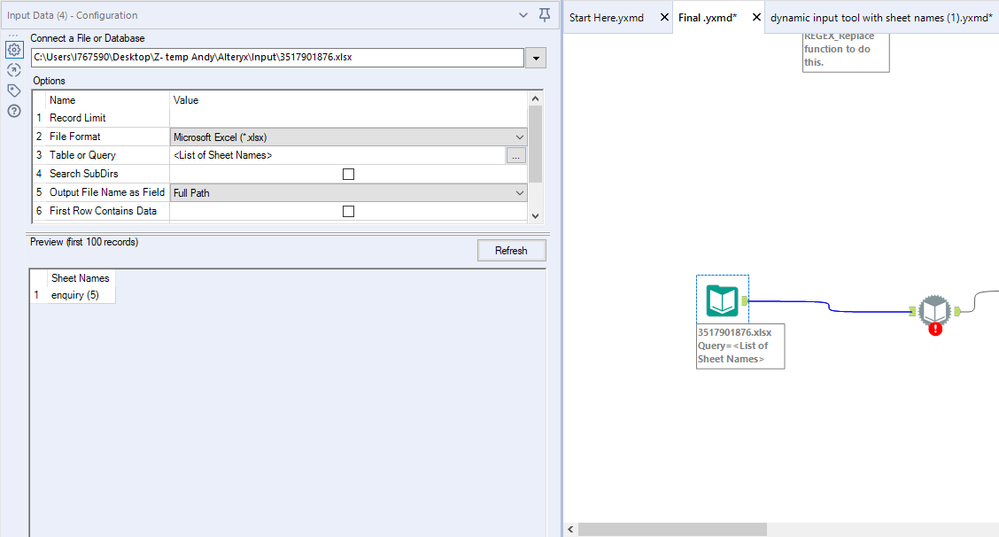
Task: Click the canvas horizontal scrollbar thumb
Action: [672, 529]
